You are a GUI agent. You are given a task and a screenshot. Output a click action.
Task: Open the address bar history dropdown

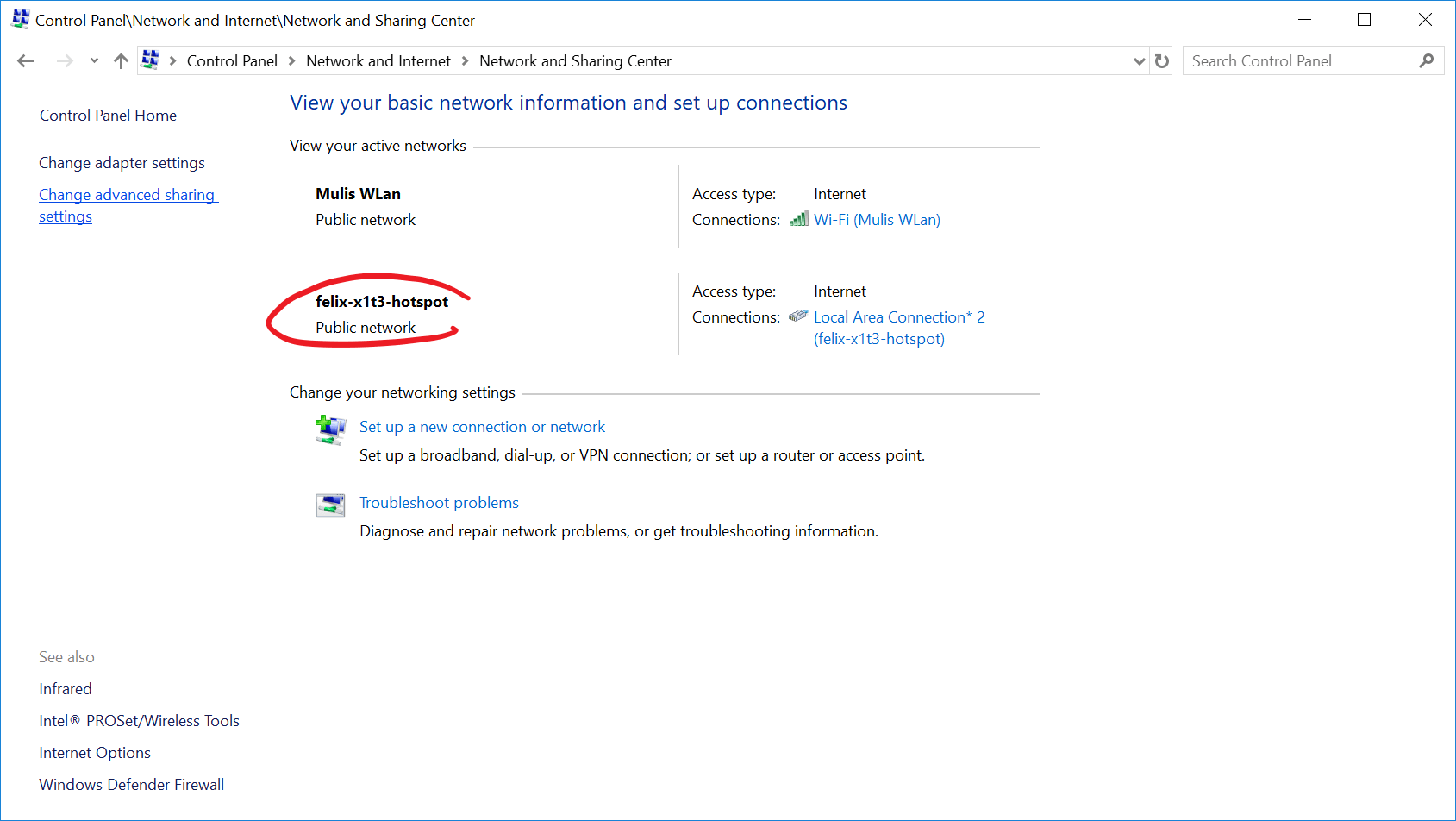[x=1139, y=60]
